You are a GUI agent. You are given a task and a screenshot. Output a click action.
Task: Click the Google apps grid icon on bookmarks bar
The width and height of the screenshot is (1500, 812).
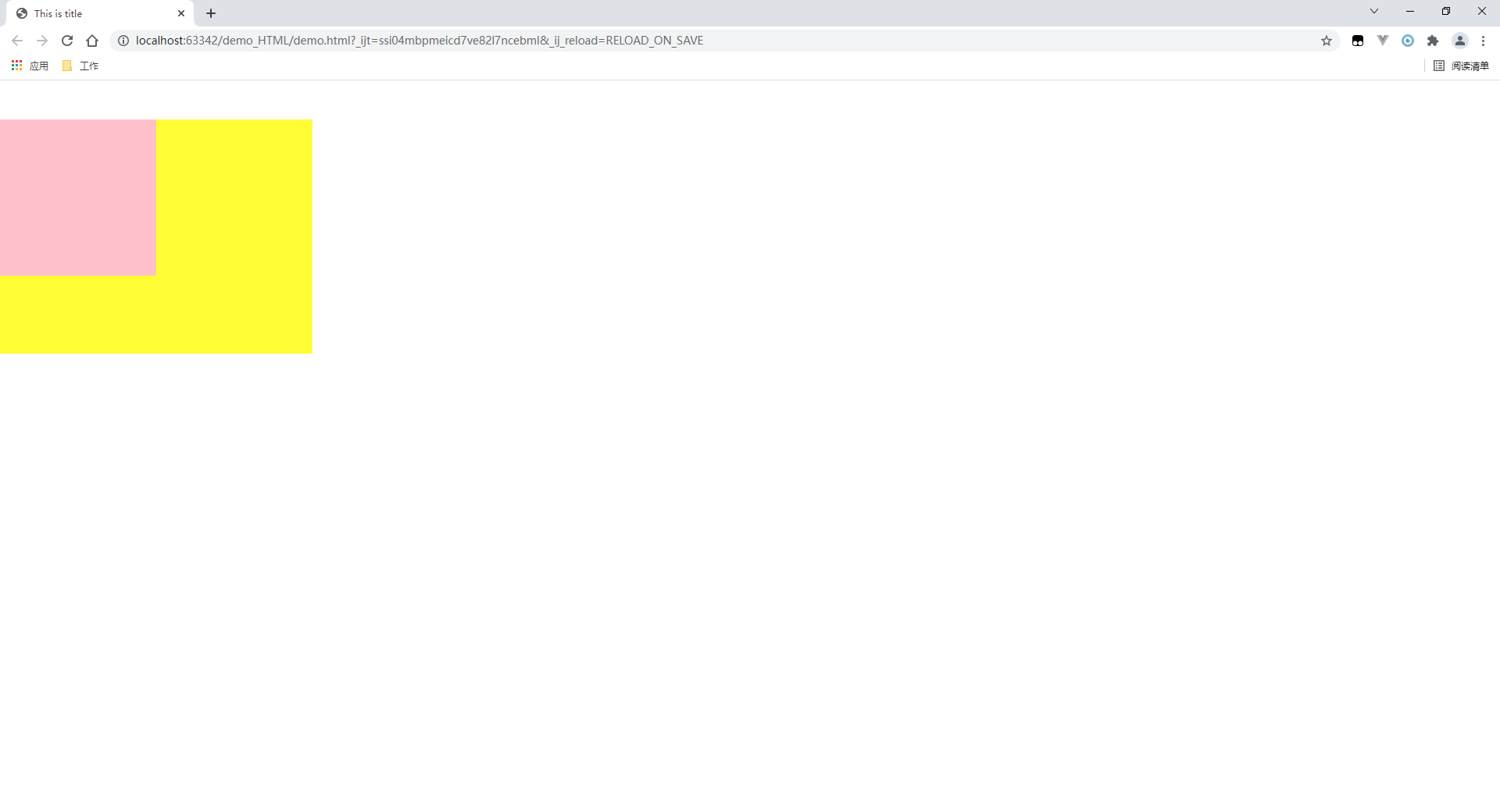16,66
